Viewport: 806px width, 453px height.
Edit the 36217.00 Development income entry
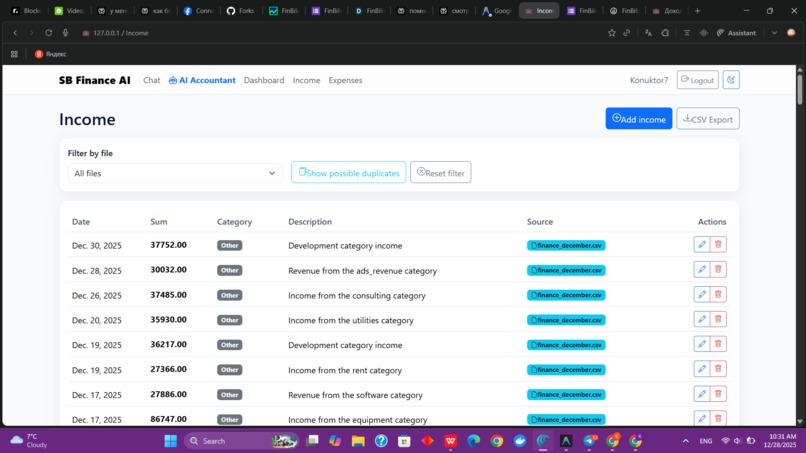(x=702, y=344)
